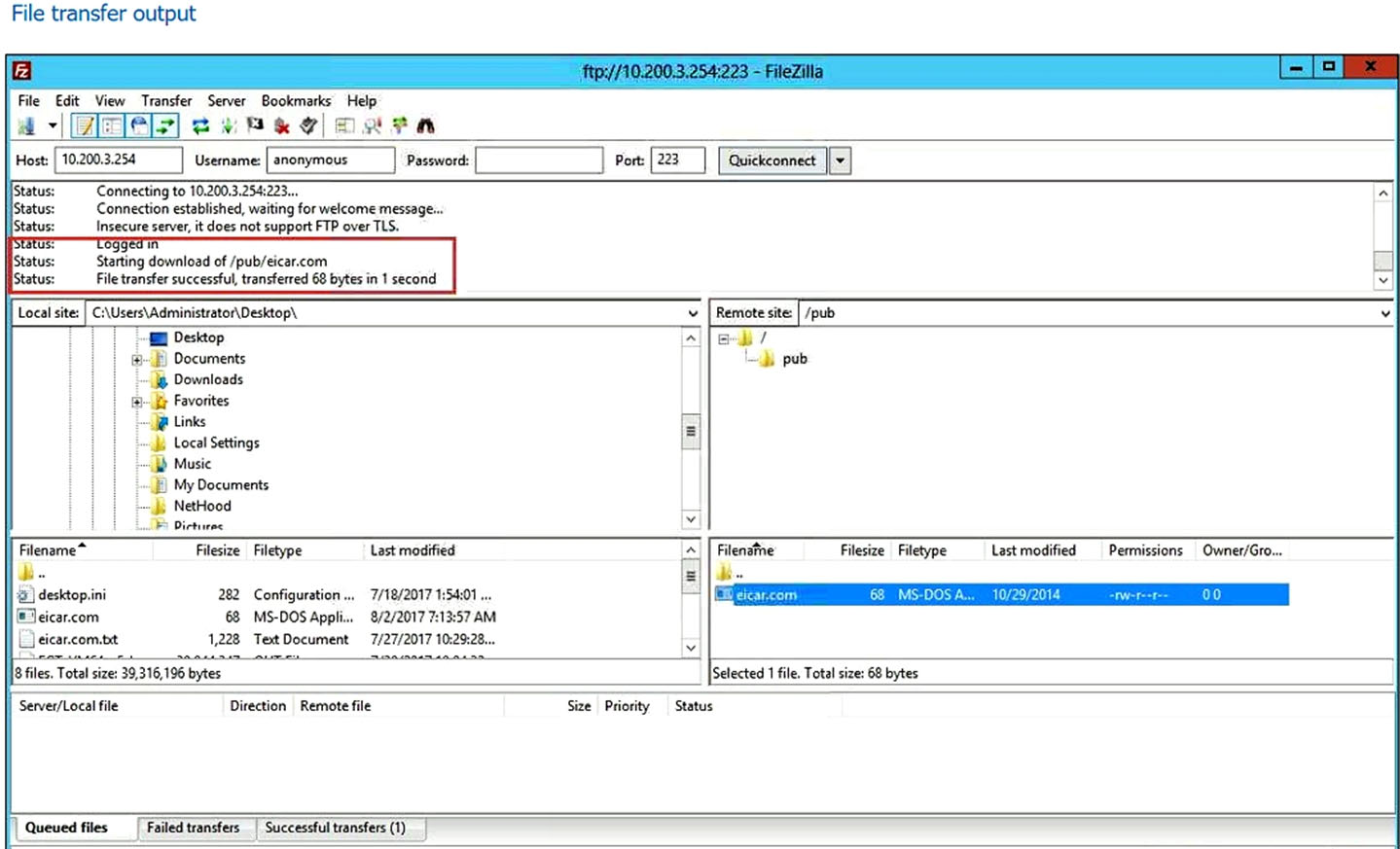Screen dimensions: 1400x849
Task: Sort remote files by Owner/Group column
Action: 1241,550
